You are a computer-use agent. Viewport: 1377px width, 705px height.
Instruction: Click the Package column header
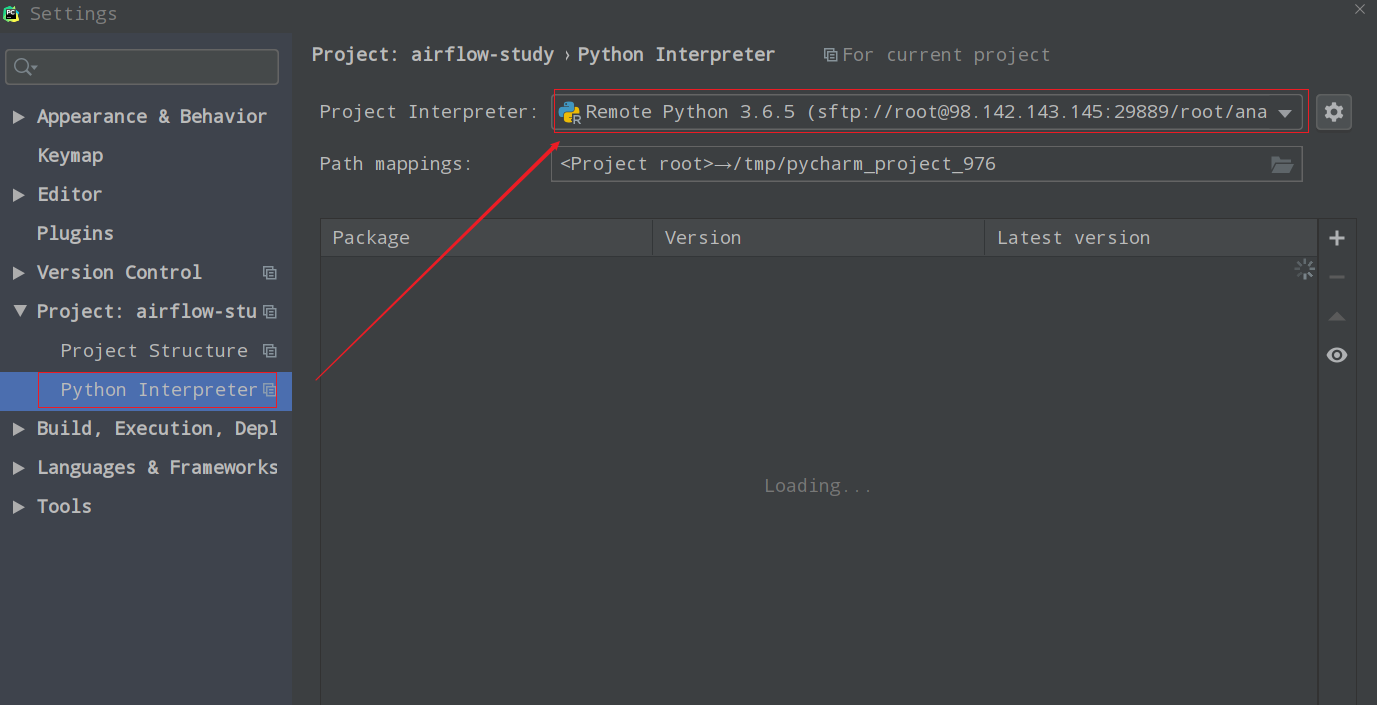point(486,238)
